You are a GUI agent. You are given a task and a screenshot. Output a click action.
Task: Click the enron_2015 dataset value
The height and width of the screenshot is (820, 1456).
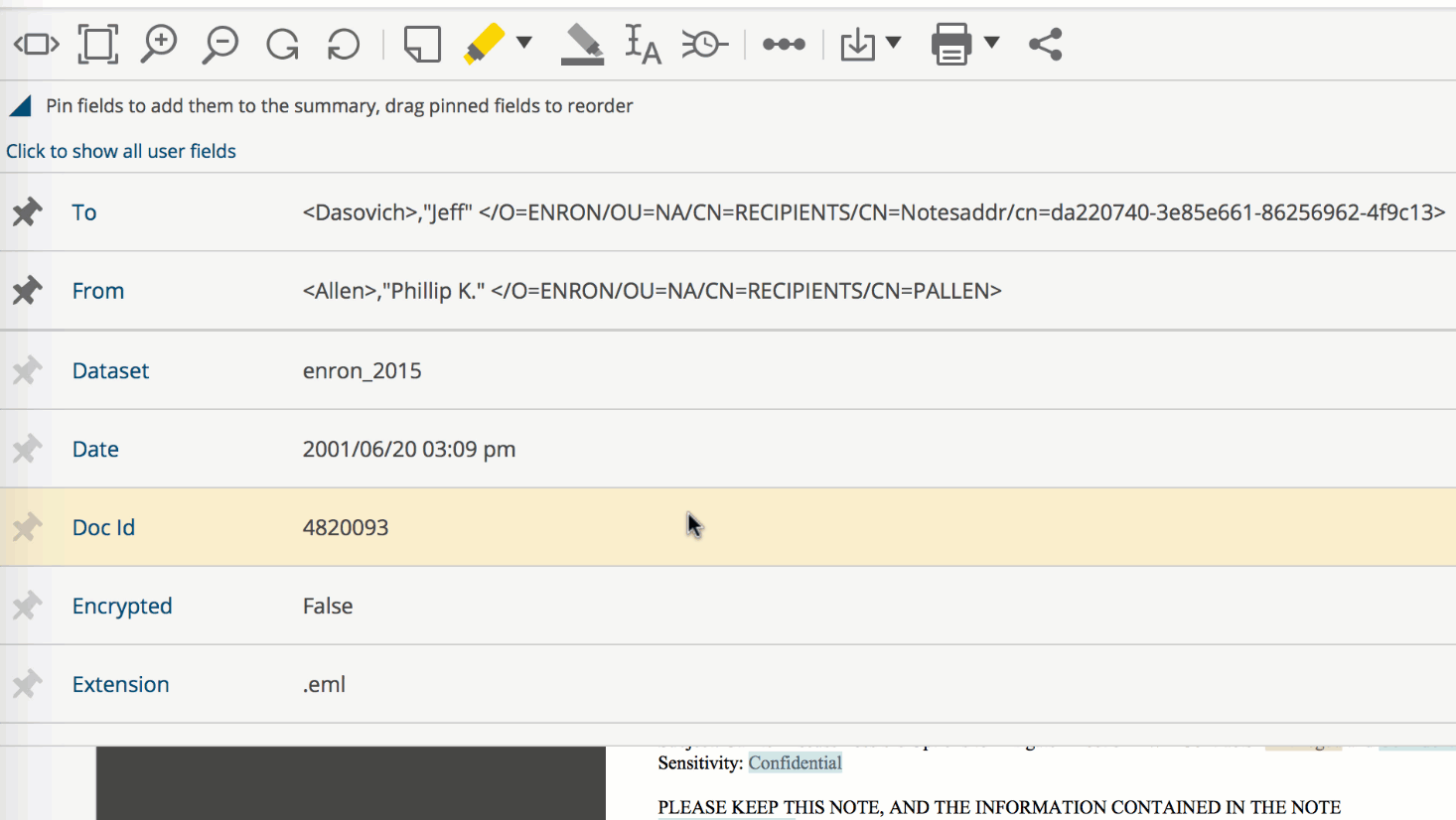[363, 370]
